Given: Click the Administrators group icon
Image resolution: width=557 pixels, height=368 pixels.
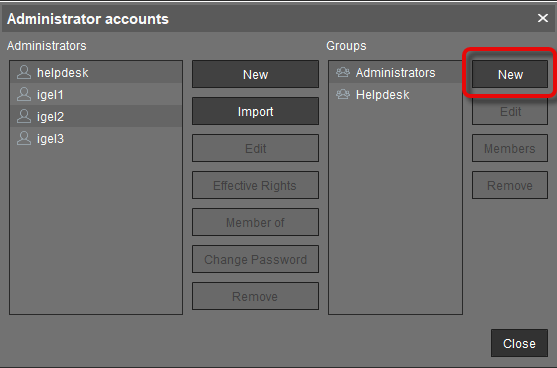Looking at the screenshot, I should tap(343, 72).
